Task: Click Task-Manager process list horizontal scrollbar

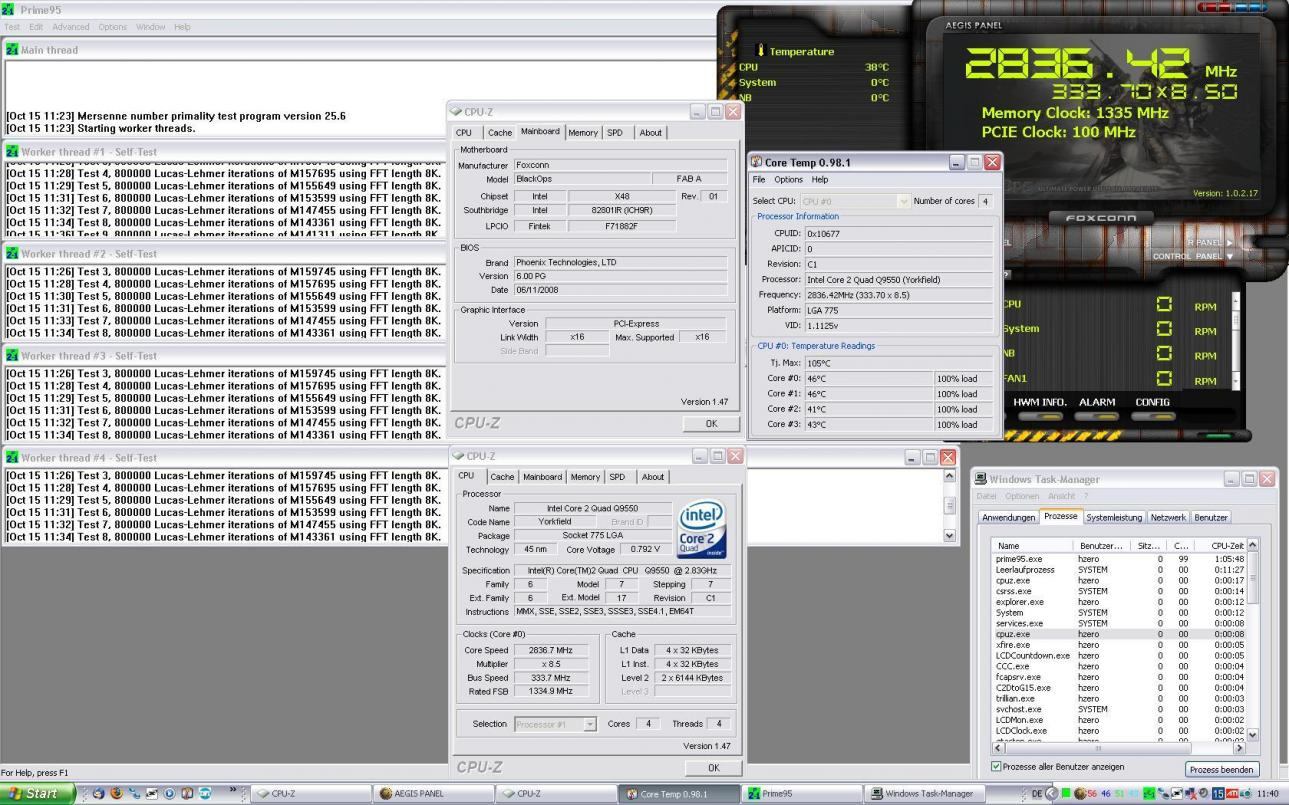Action: point(1118,747)
